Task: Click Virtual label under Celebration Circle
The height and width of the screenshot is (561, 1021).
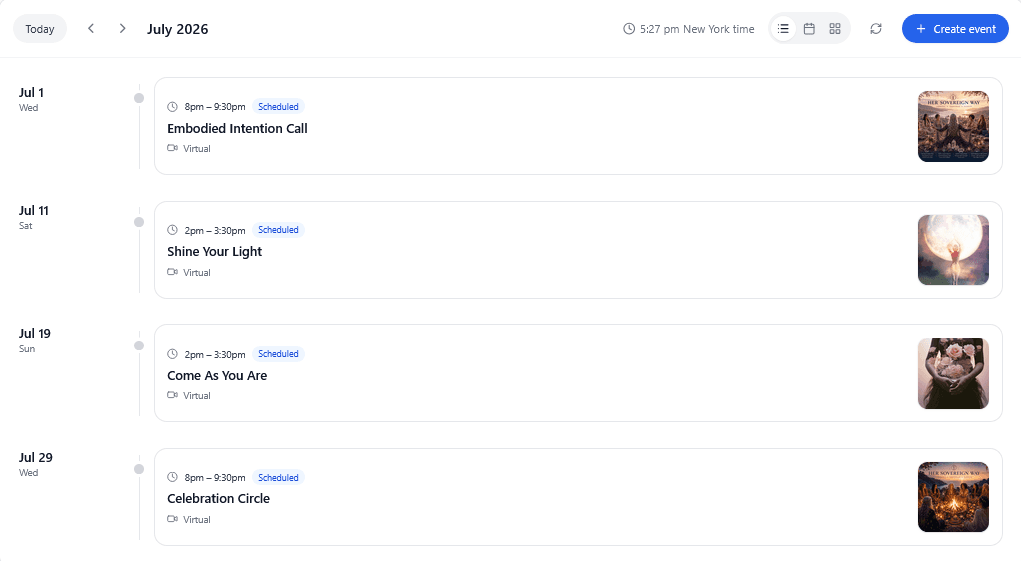Action: 197,520
